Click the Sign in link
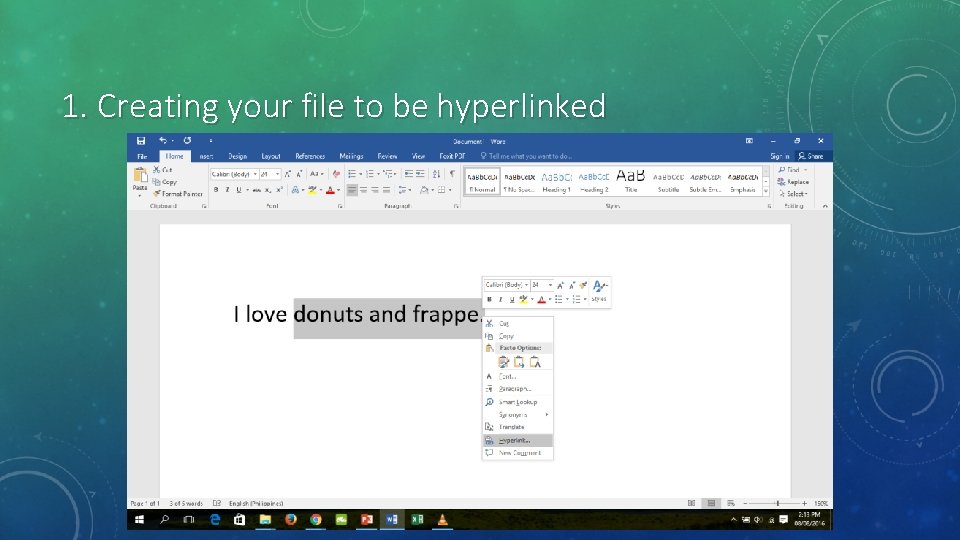This screenshot has height=540, width=960. [x=779, y=157]
